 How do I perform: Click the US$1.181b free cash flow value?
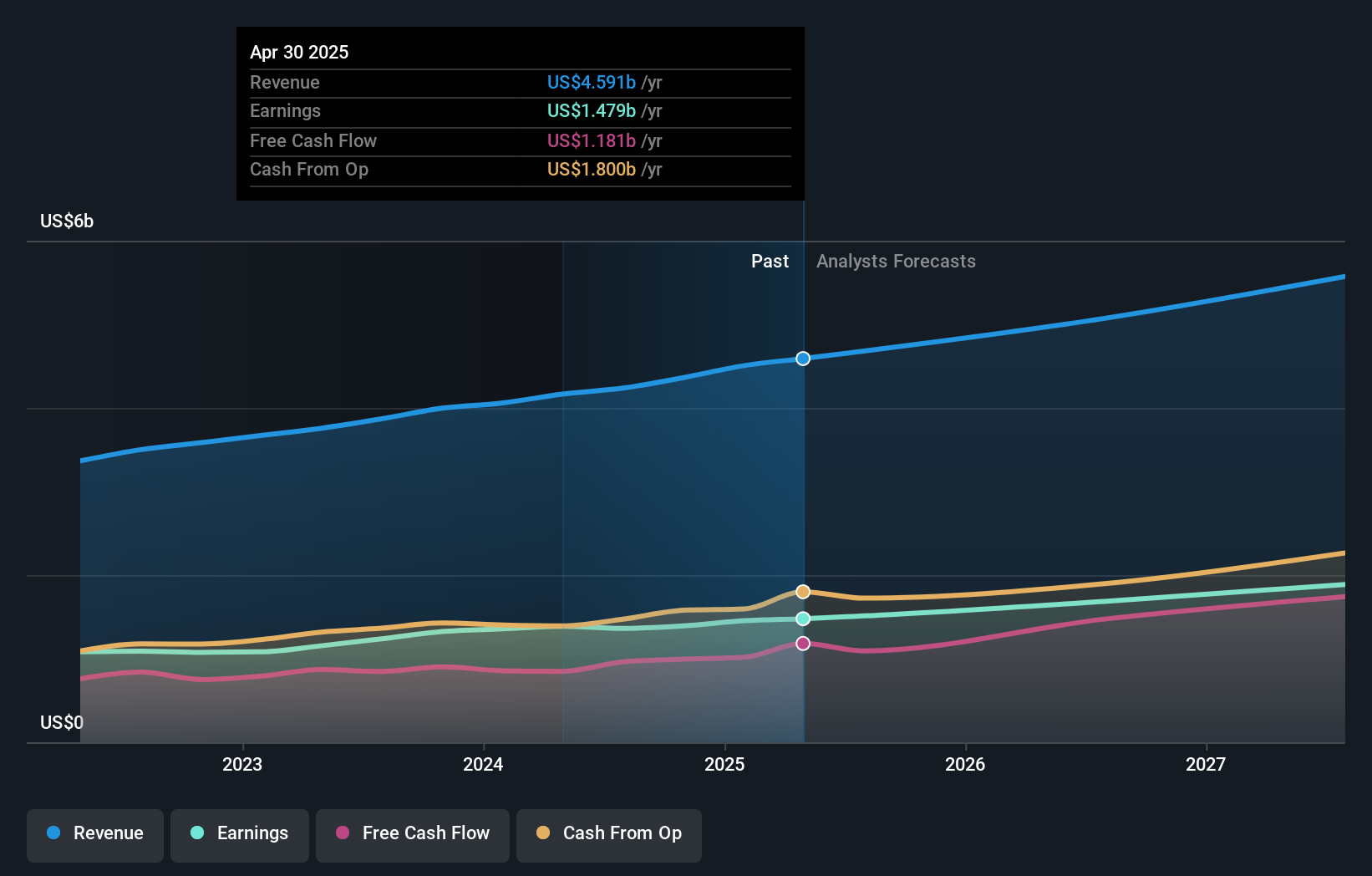592,140
